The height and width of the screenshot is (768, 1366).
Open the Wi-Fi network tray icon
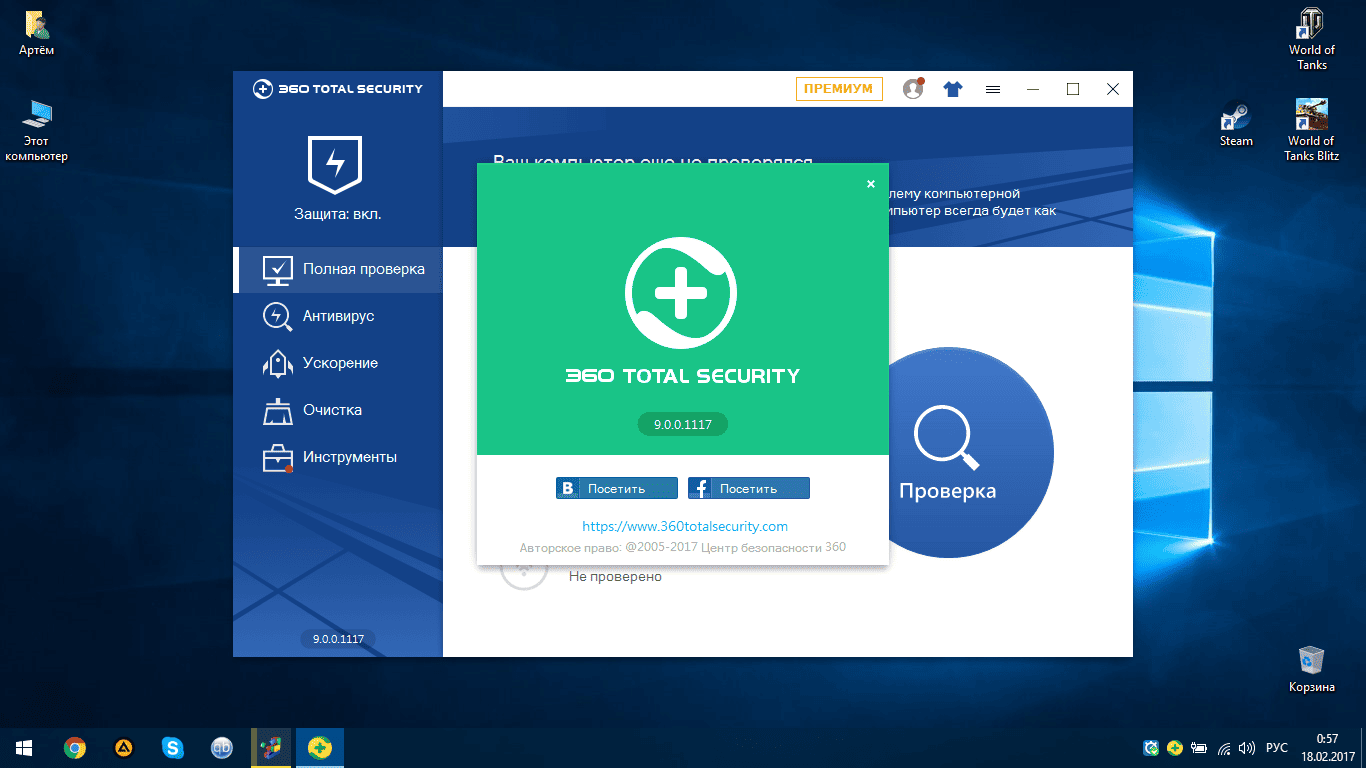1224,747
